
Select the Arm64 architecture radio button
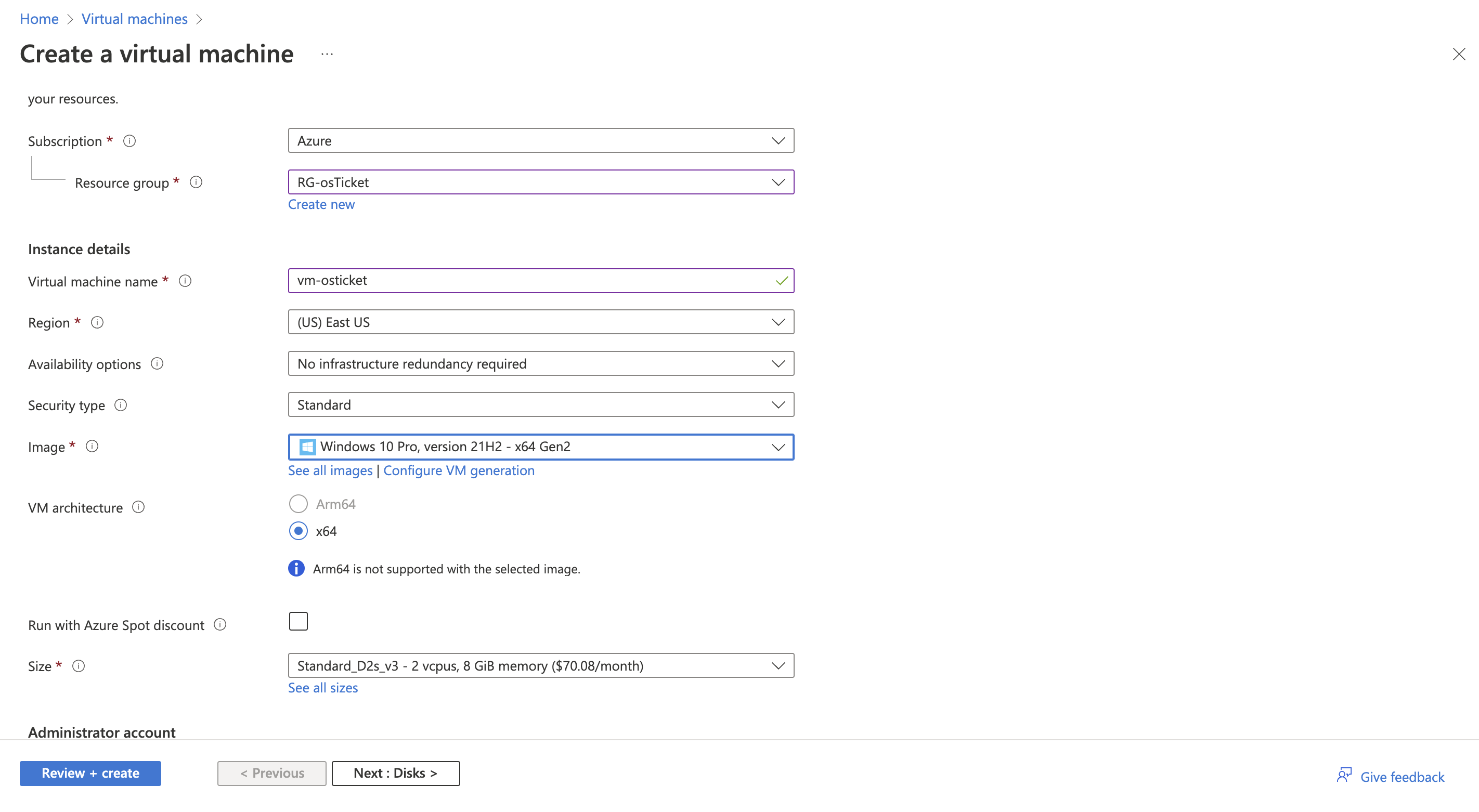(298, 504)
